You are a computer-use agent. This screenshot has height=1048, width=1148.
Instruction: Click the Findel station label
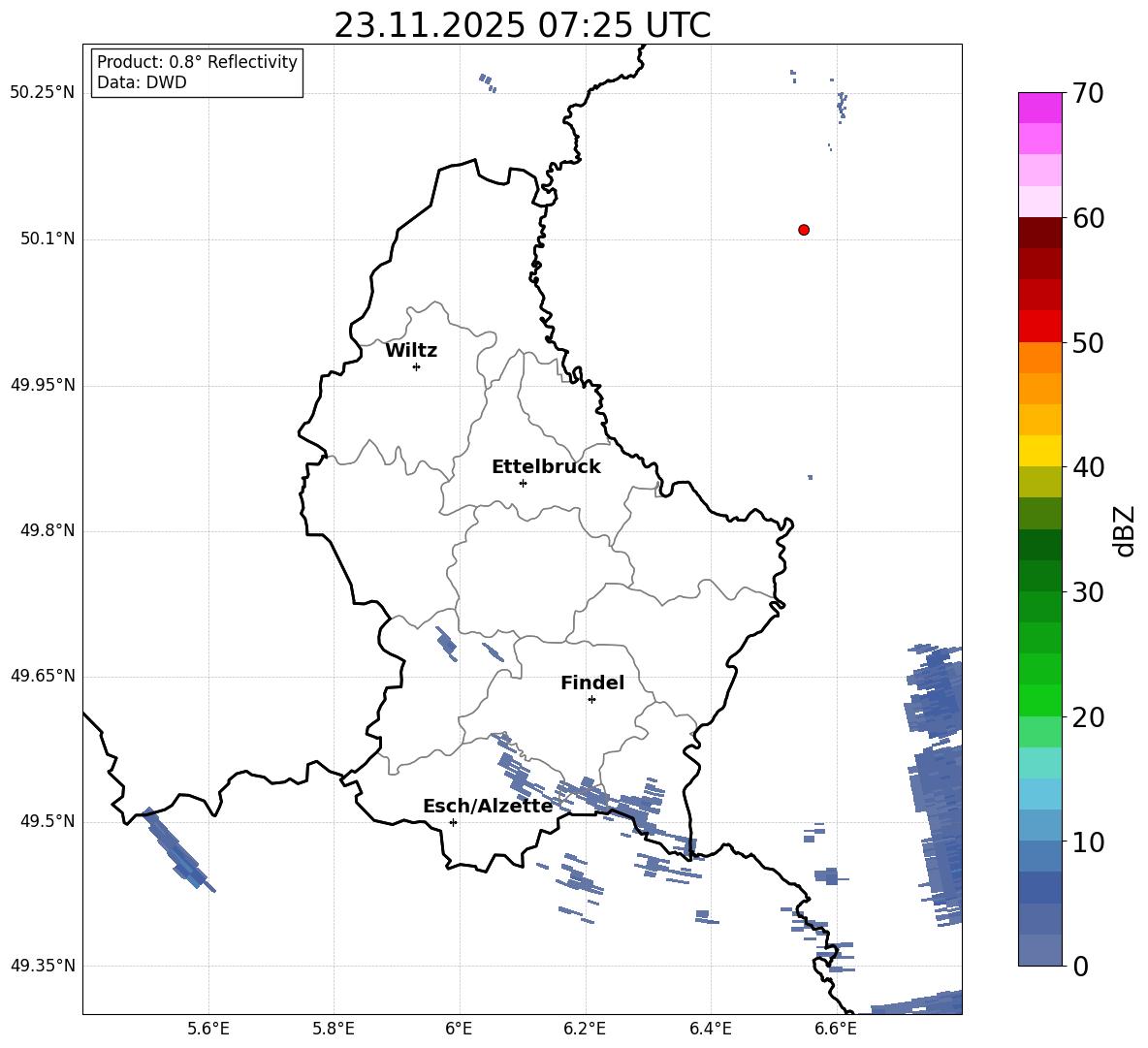pos(592,683)
